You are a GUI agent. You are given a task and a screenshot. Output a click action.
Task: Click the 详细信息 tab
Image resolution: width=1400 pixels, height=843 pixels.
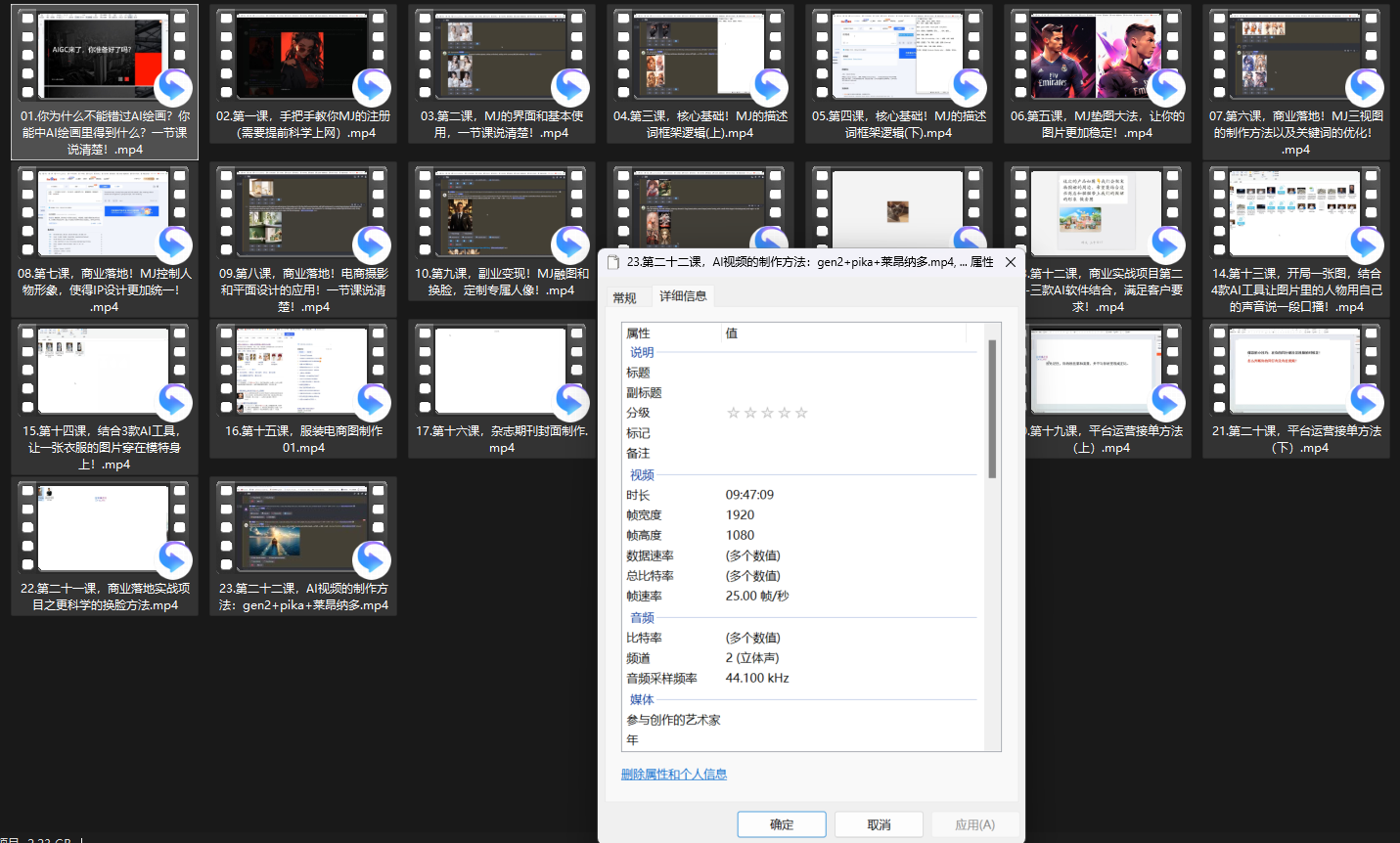click(683, 296)
